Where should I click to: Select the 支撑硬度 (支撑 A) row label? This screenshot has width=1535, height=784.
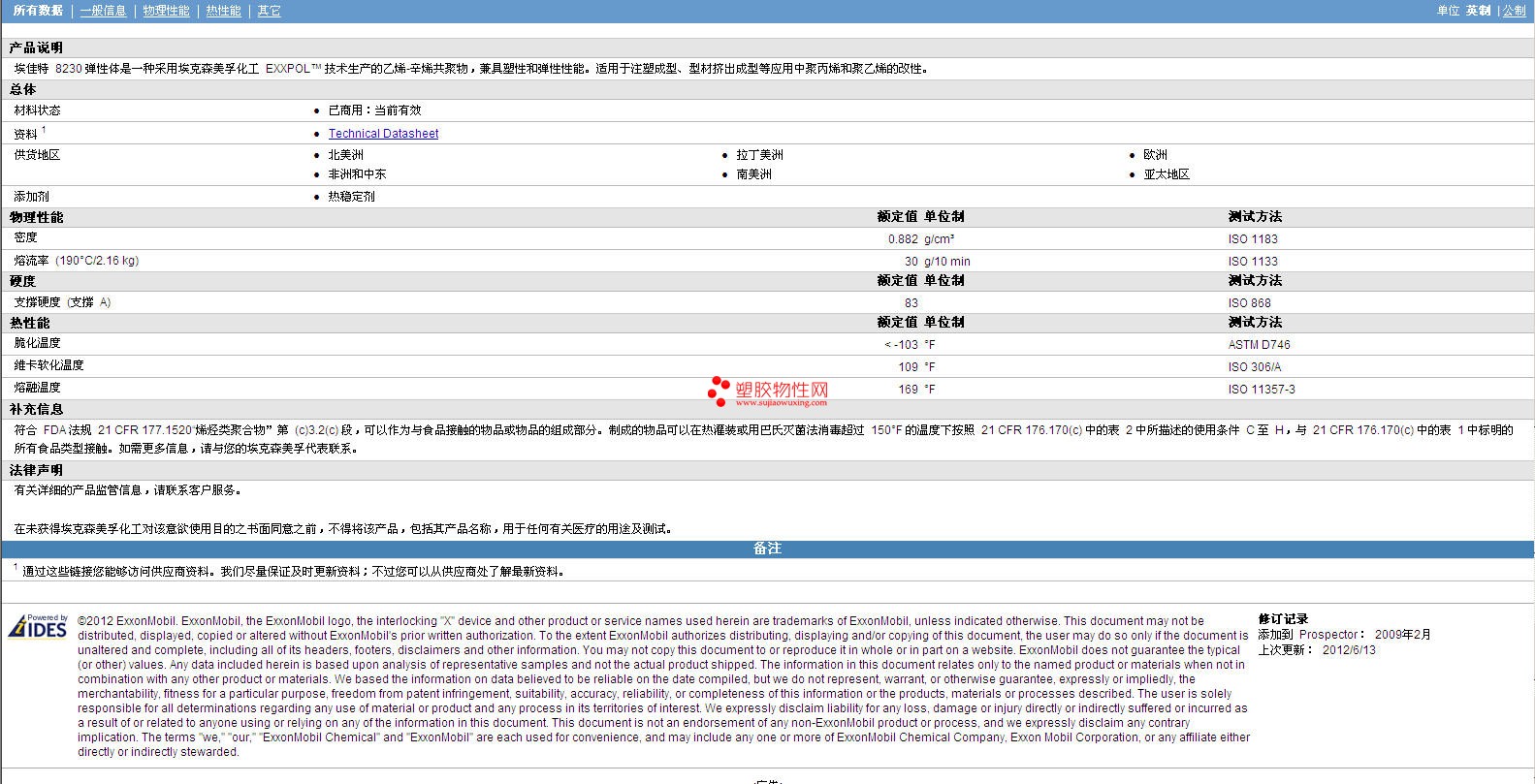click(62, 302)
